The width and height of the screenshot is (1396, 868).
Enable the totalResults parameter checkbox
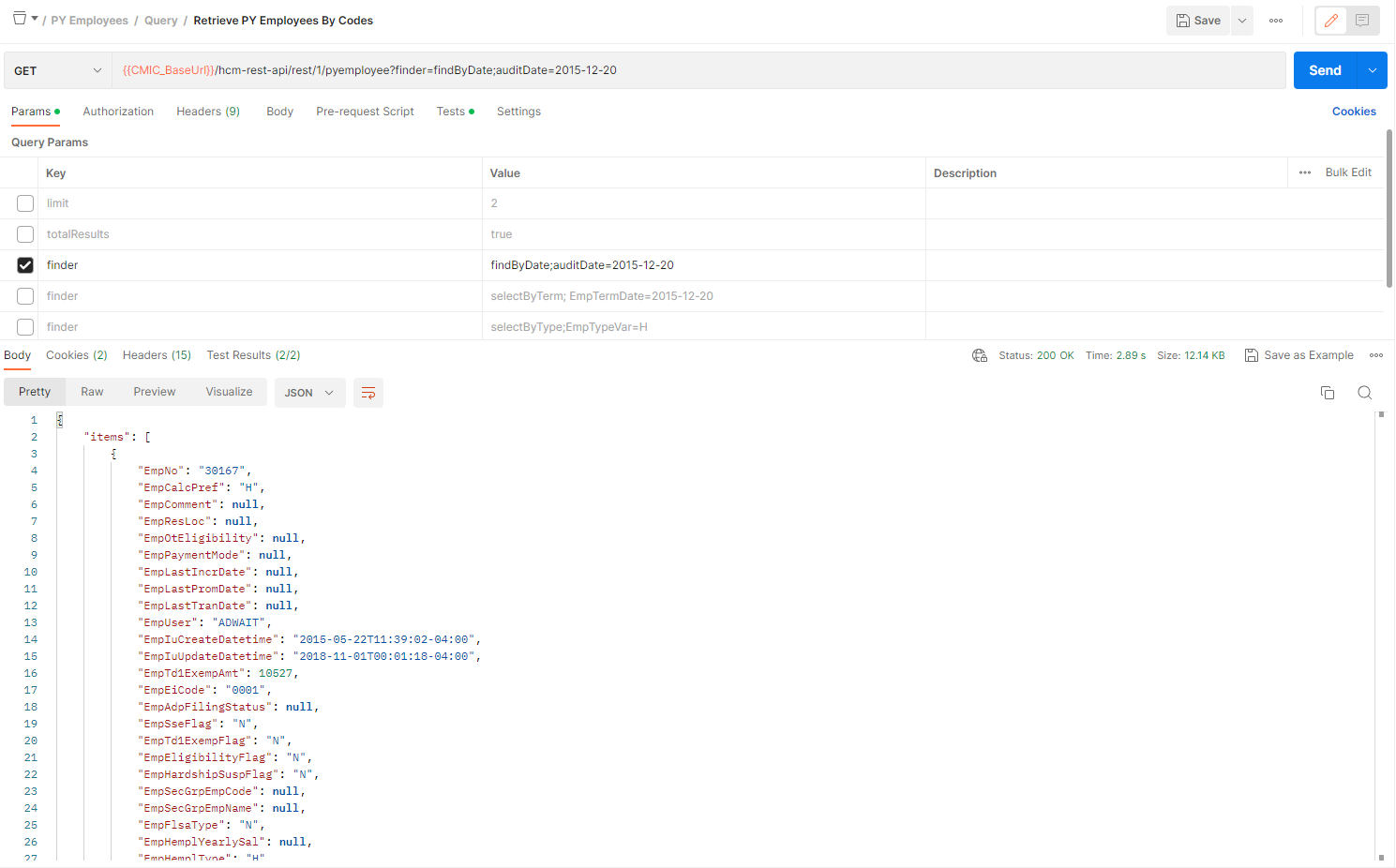click(25, 234)
